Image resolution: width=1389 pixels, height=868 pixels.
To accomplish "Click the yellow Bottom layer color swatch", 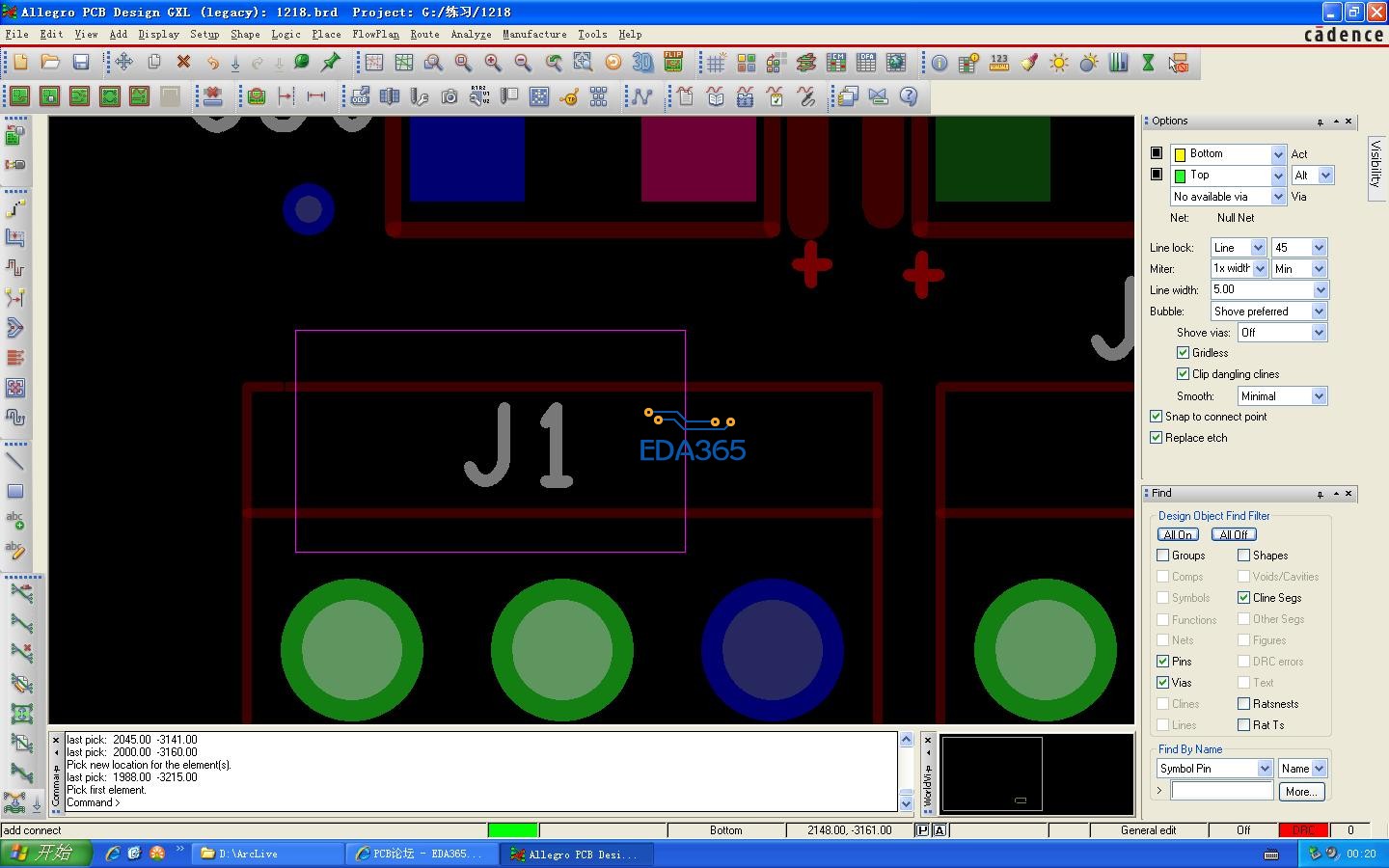I will [1180, 154].
